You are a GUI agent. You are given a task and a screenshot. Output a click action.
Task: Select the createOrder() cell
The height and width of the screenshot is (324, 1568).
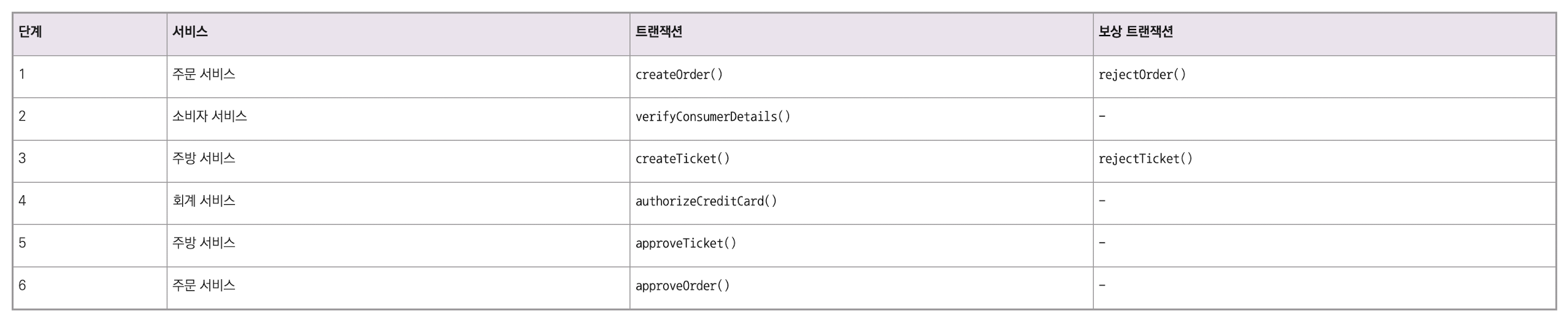(679, 75)
